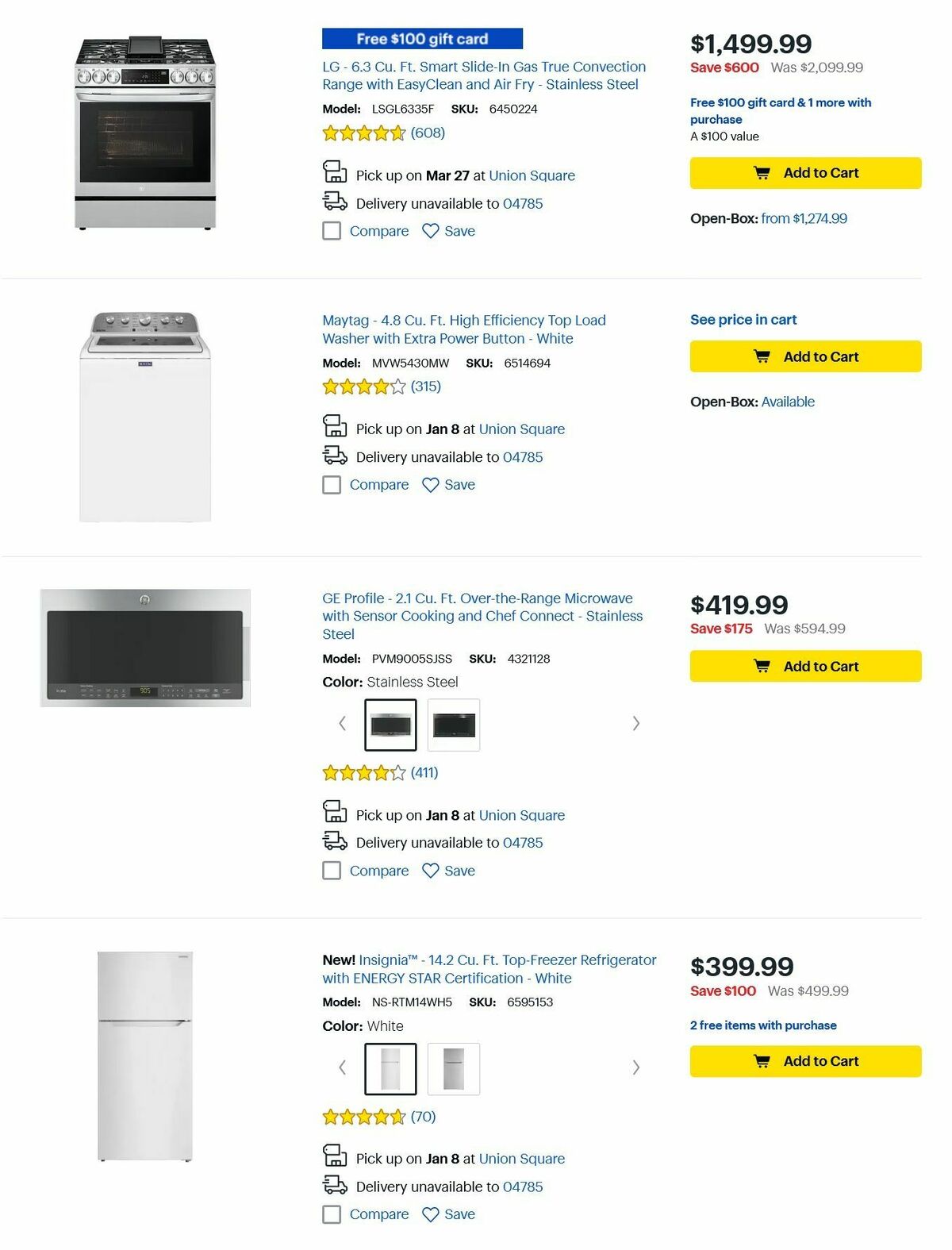Enable Compare for the Maytag washer

(332, 484)
